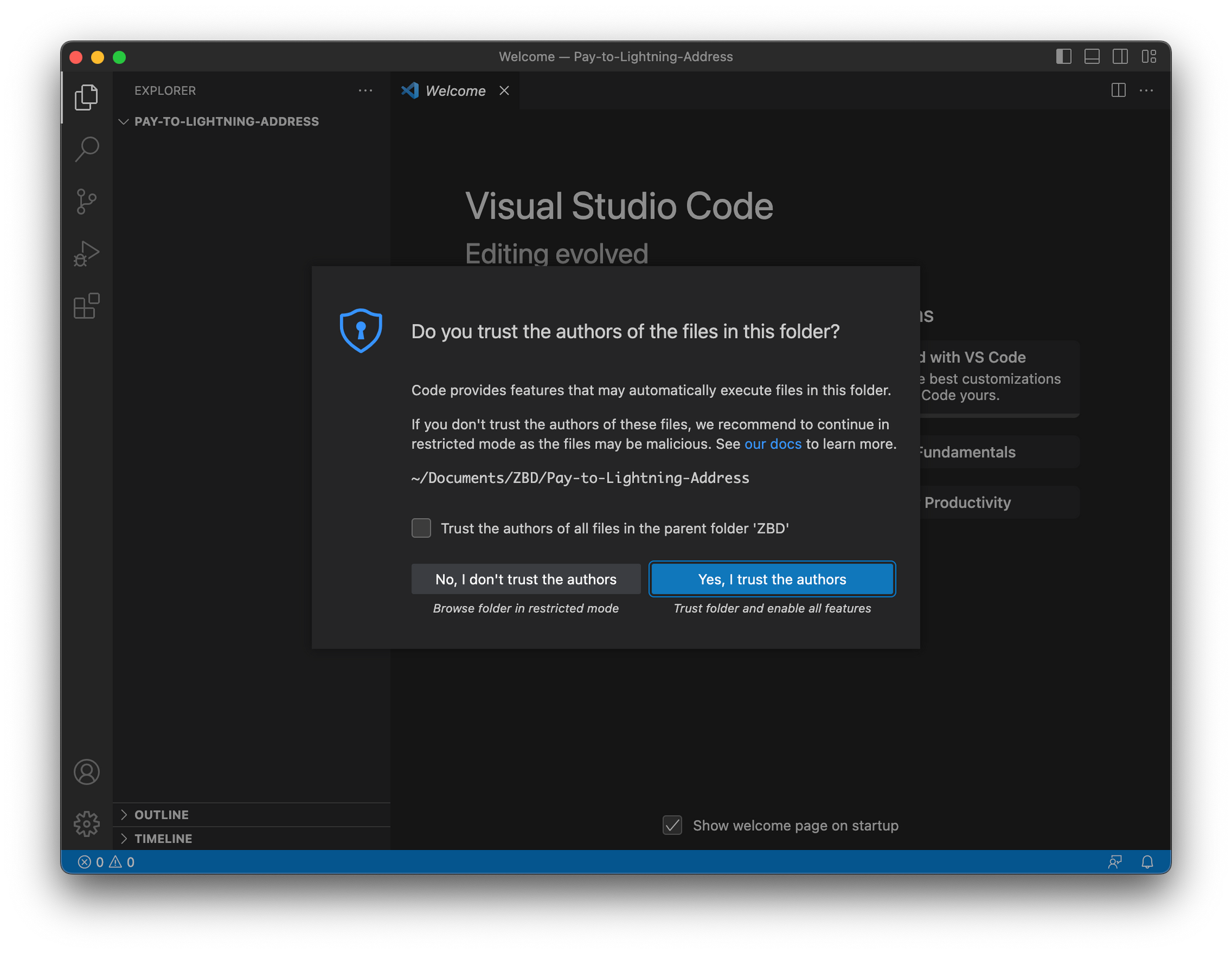
Task: Open the notifications bell
Action: pyautogui.click(x=1147, y=862)
